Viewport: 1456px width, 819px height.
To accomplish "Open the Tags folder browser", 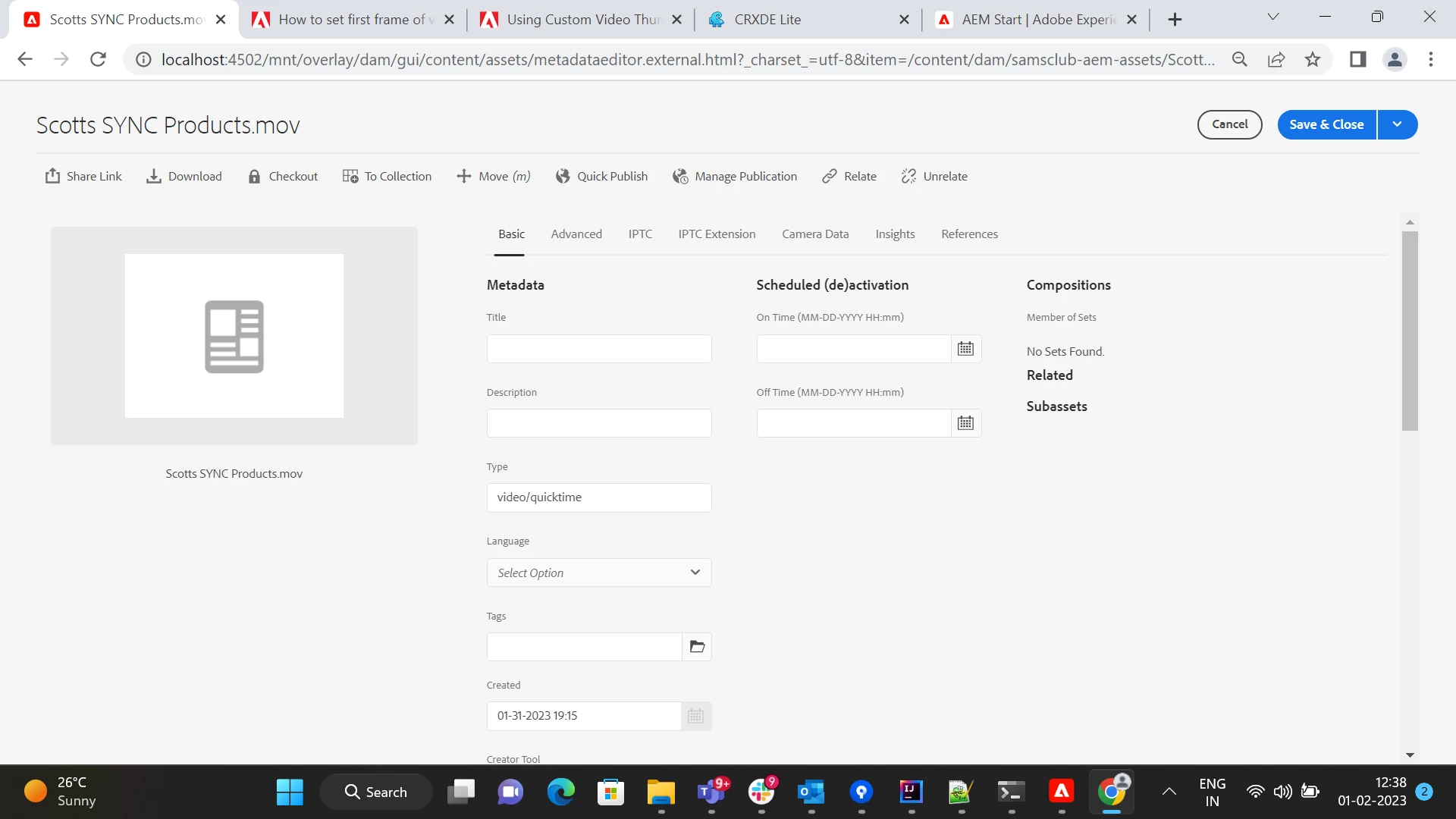I will 697,647.
